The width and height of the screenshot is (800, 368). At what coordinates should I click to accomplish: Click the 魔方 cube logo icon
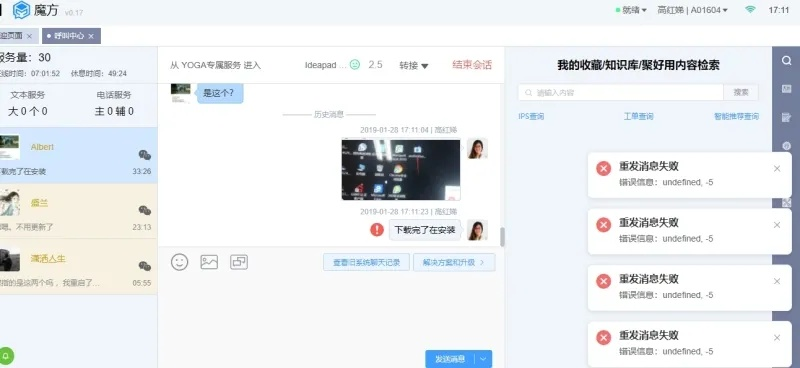(x=21, y=10)
